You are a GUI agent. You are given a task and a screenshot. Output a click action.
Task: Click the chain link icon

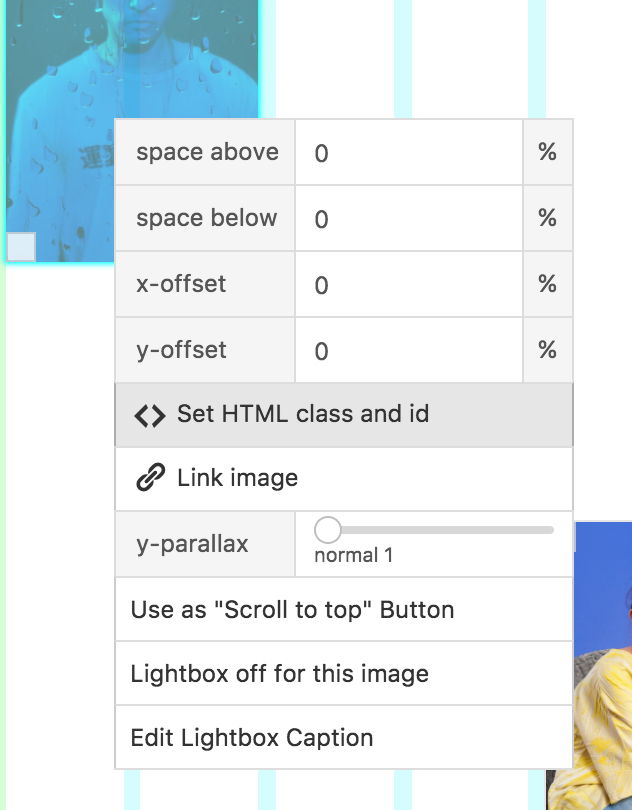point(150,478)
